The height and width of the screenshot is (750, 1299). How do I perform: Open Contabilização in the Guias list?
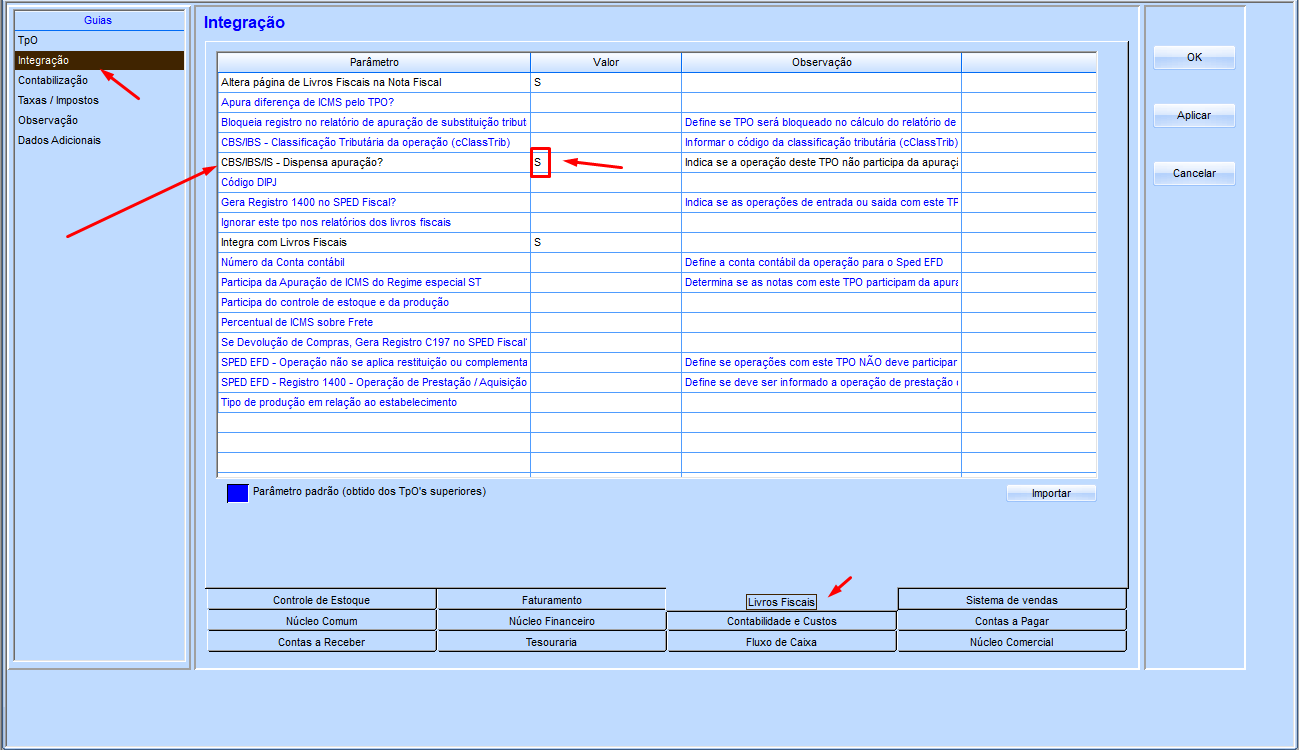[53, 80]
